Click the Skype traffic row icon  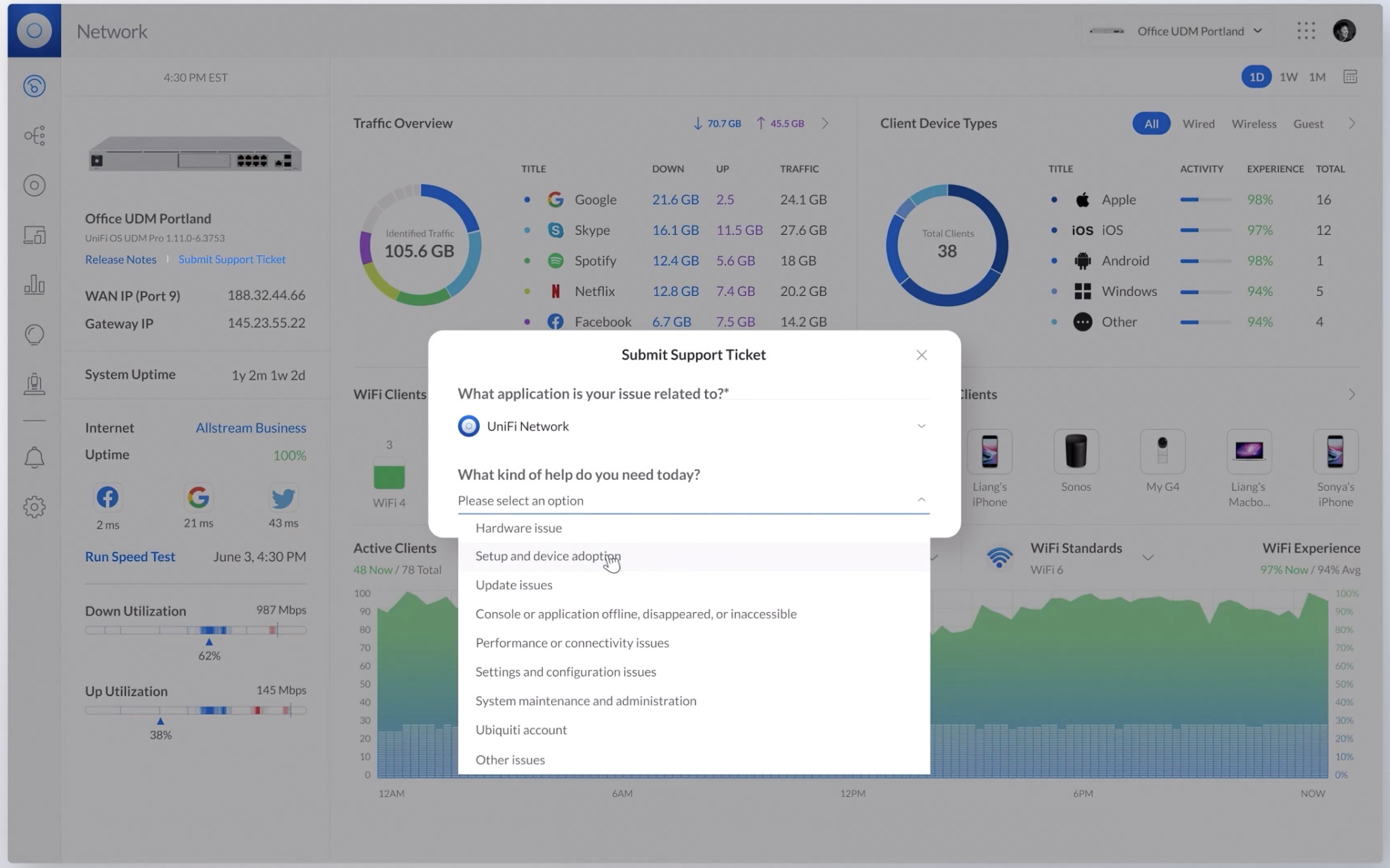click(x=555, y=230)
